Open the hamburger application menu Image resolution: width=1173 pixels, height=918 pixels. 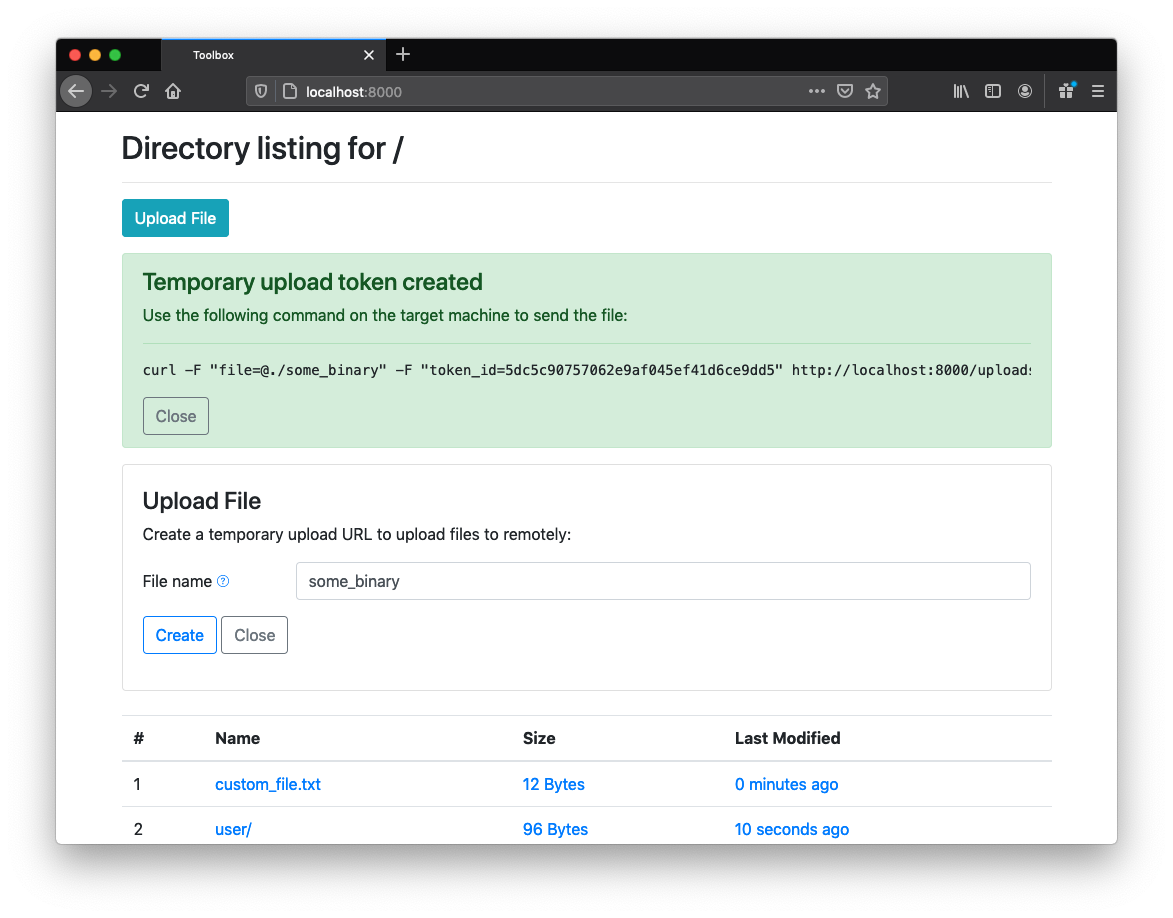pyautogui.click(x=1097, y=91)
